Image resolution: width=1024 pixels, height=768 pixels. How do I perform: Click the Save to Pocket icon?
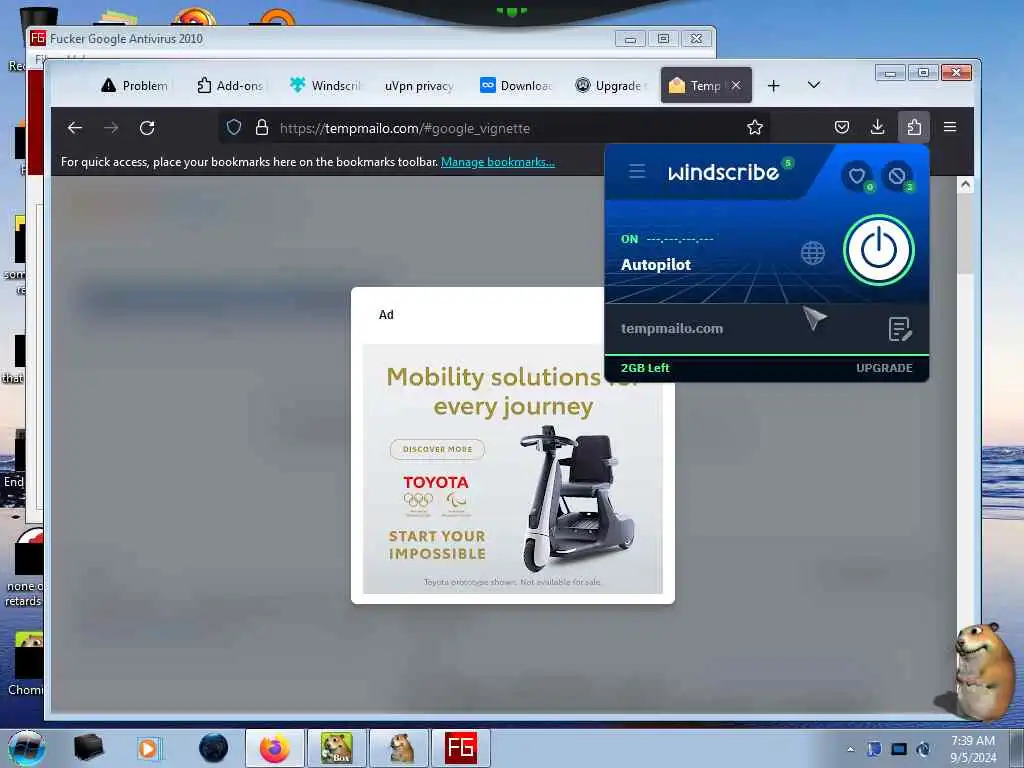(842, 127)
